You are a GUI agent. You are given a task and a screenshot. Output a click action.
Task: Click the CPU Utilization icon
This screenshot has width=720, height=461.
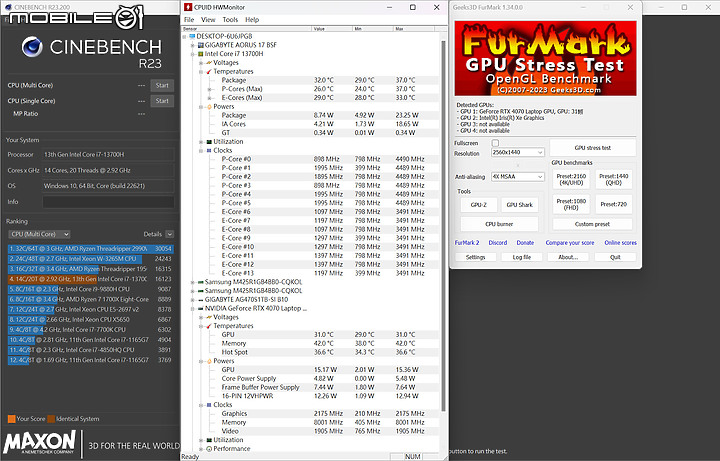point(209,142)
